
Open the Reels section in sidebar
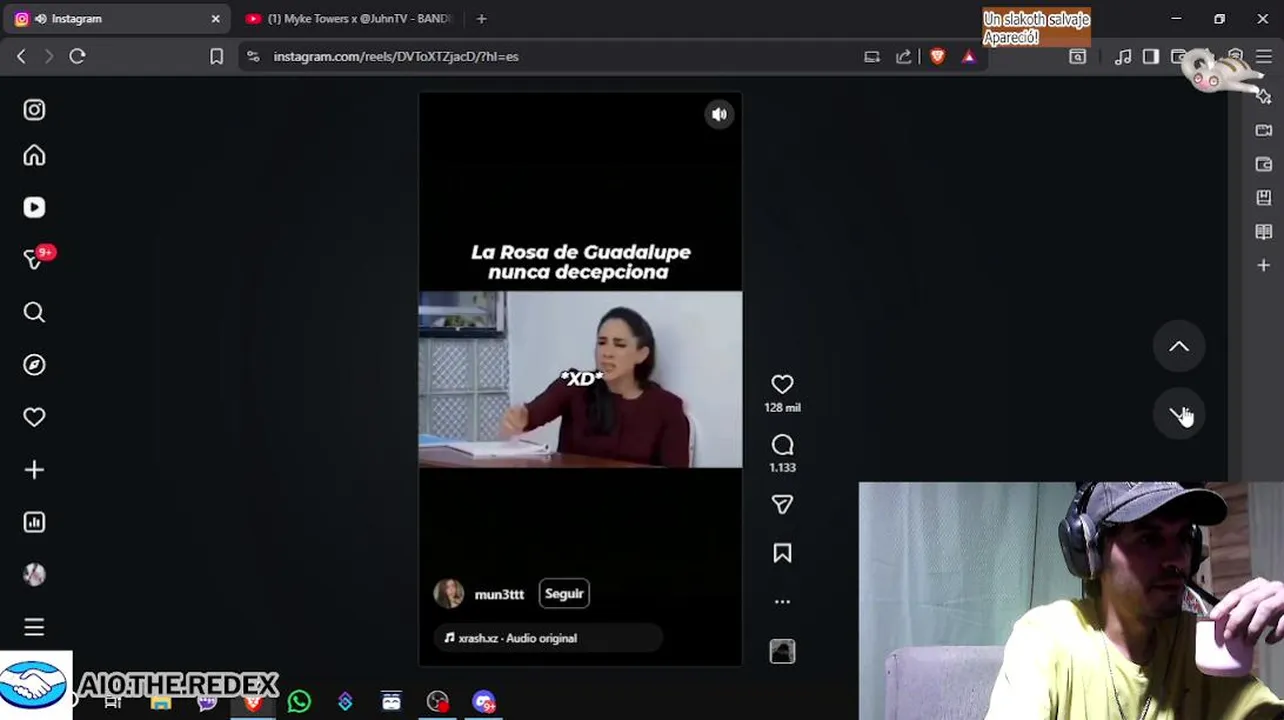point(34,207)
